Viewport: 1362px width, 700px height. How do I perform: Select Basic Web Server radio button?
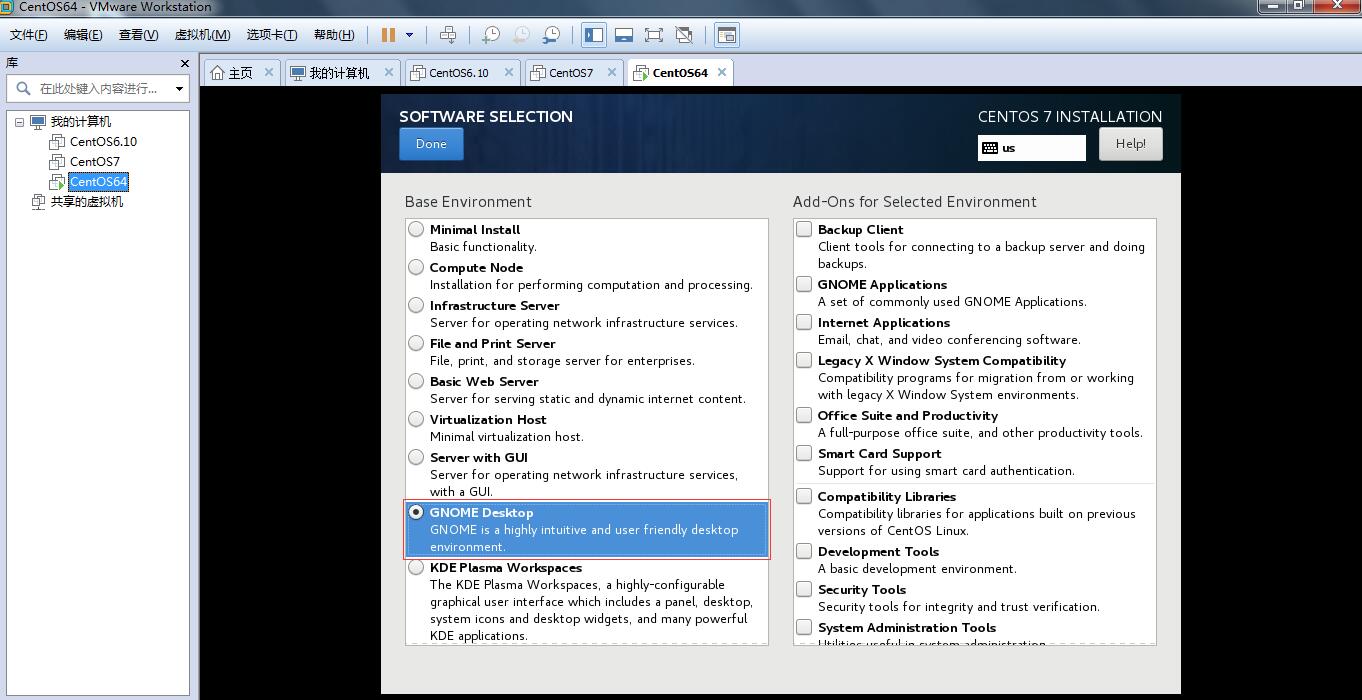coord(416,381)
